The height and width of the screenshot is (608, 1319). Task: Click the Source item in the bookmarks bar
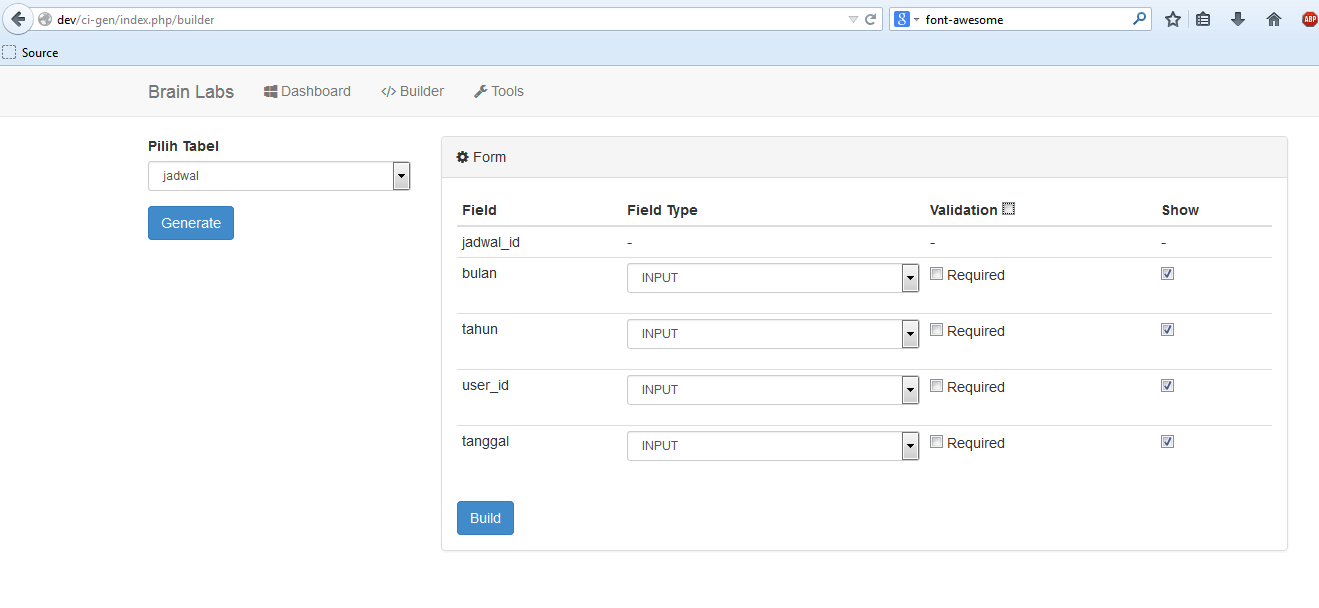point(32,52)
